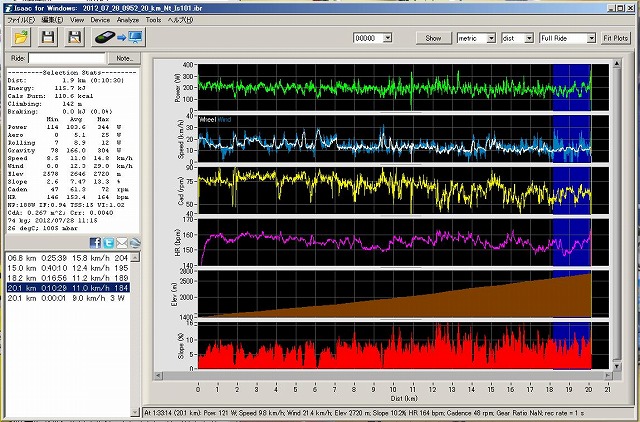Click the second floppy disk save-as icon
Viewport: 640px width, 422px height.
click(74, 37)
